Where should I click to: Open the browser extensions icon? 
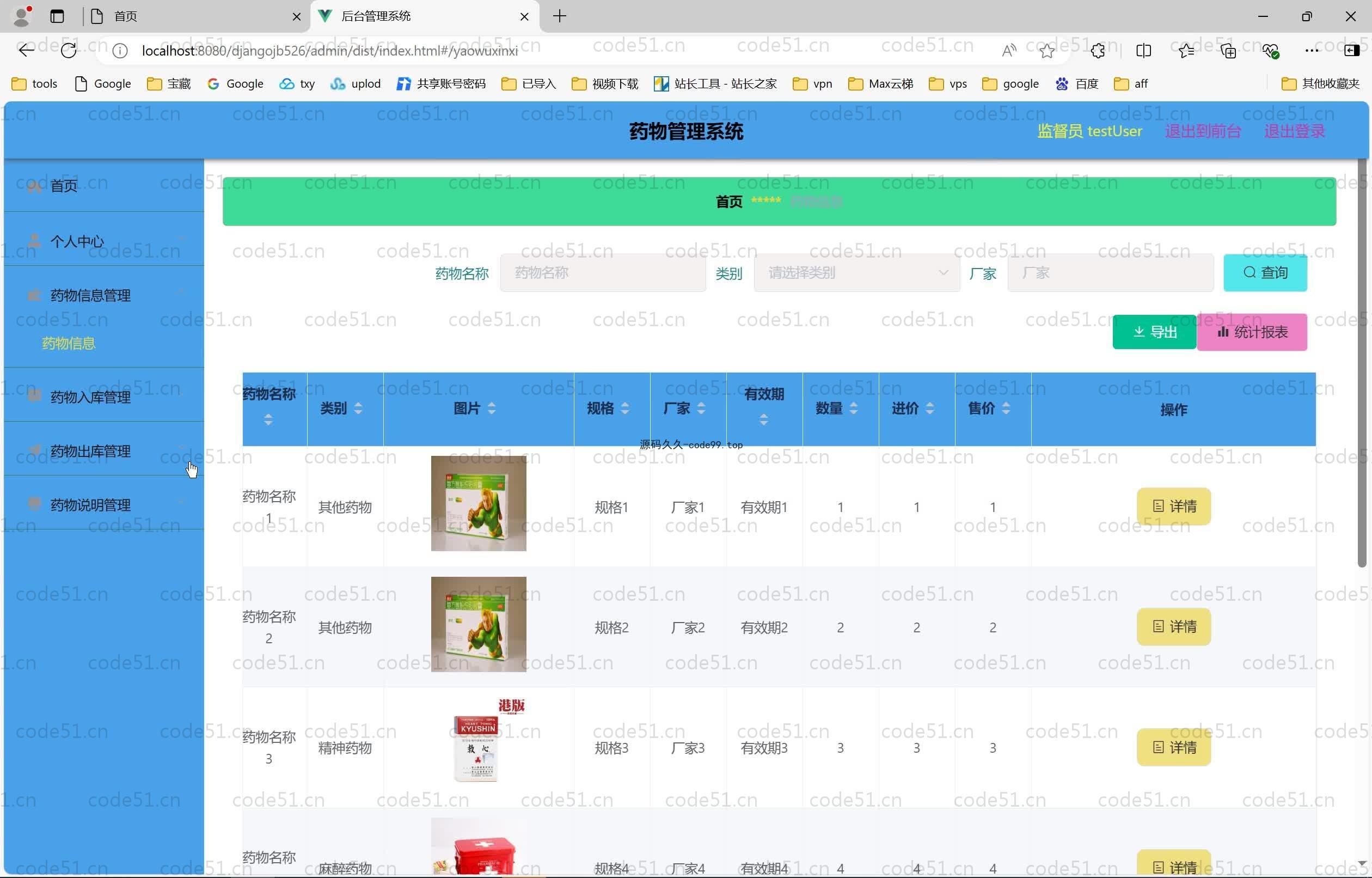tap(1098, 51)
